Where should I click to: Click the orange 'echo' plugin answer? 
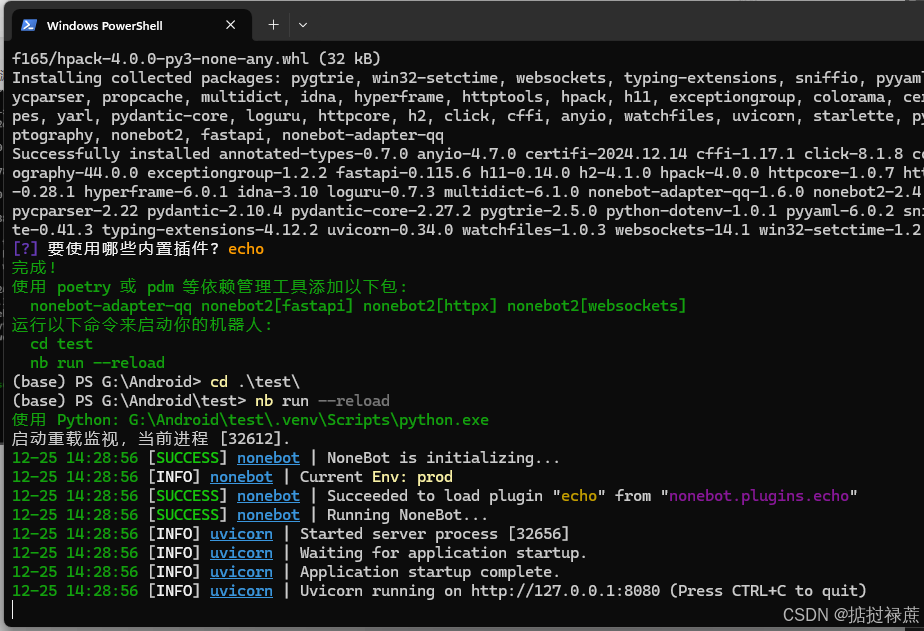click(246, 249)
